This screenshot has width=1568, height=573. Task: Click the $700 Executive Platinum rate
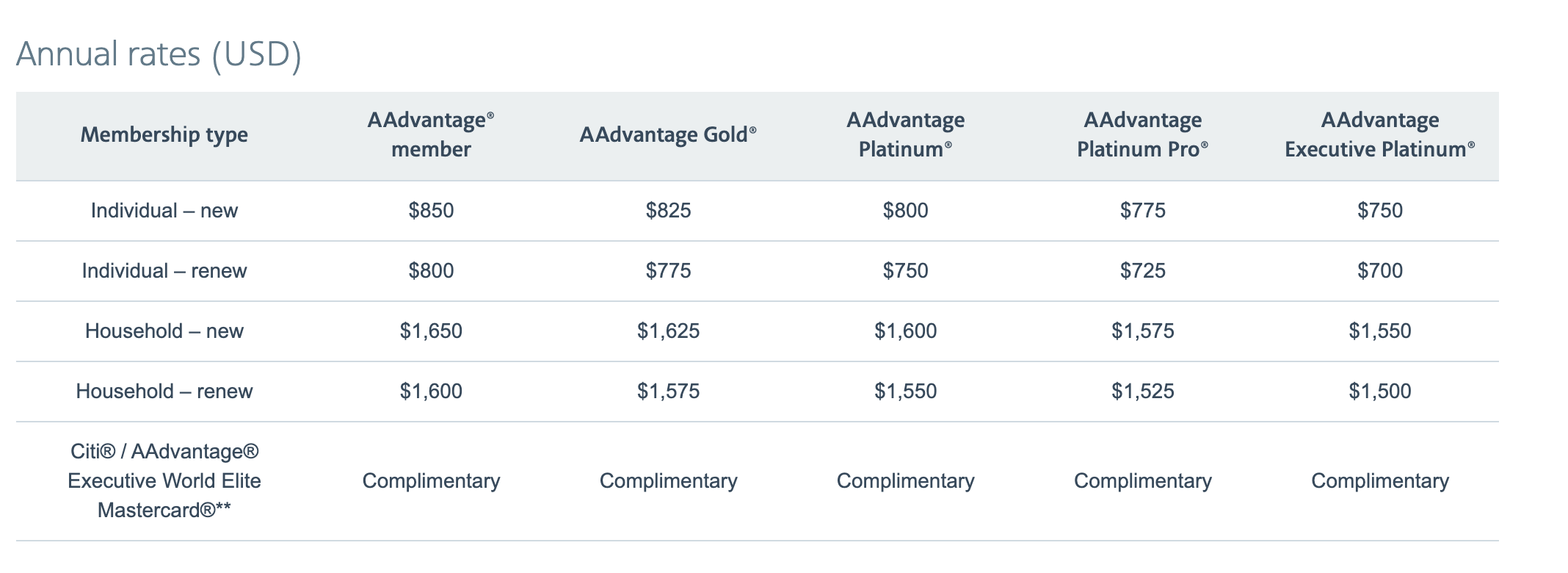[1379, 271]
